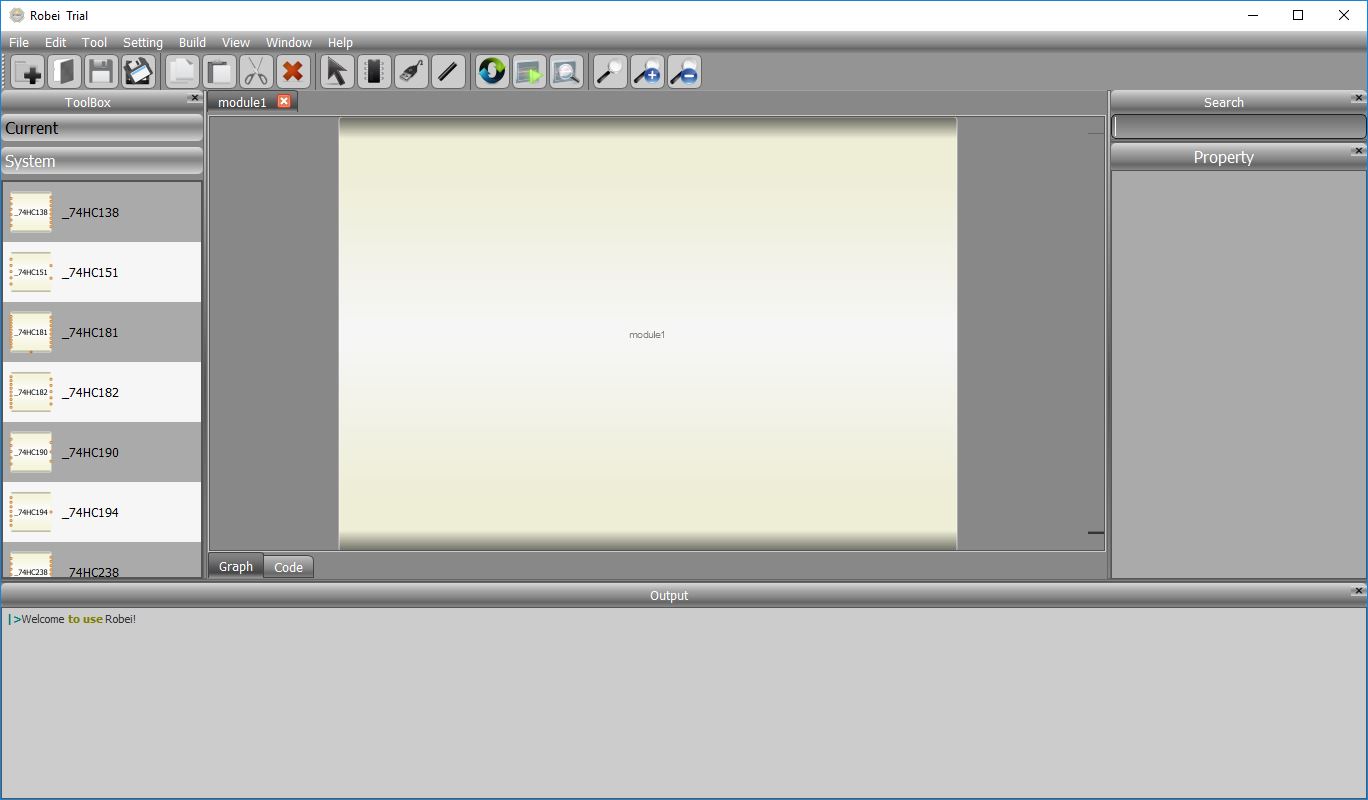
Task: Click the zoom in magnifier icon
Action: 647,72
